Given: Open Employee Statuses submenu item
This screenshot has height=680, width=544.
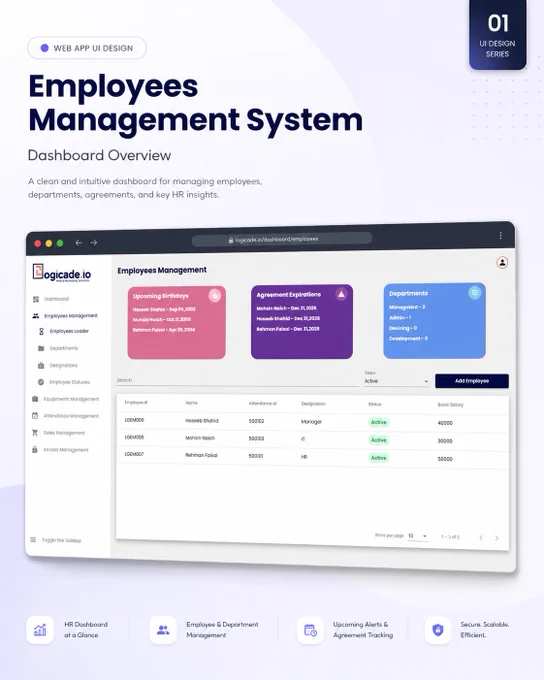Looking at the screenshot, I should coord(69,382).
